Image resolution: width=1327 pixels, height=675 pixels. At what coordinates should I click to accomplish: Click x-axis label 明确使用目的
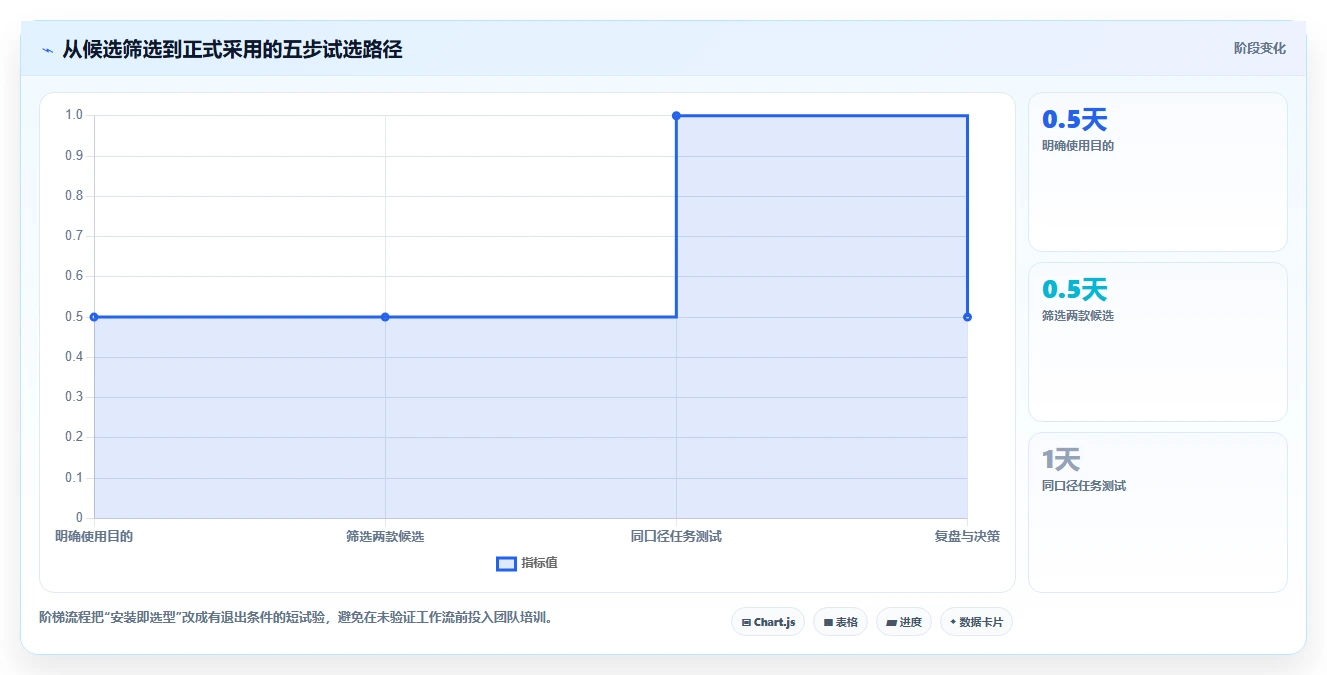click(x=94, y=536)
